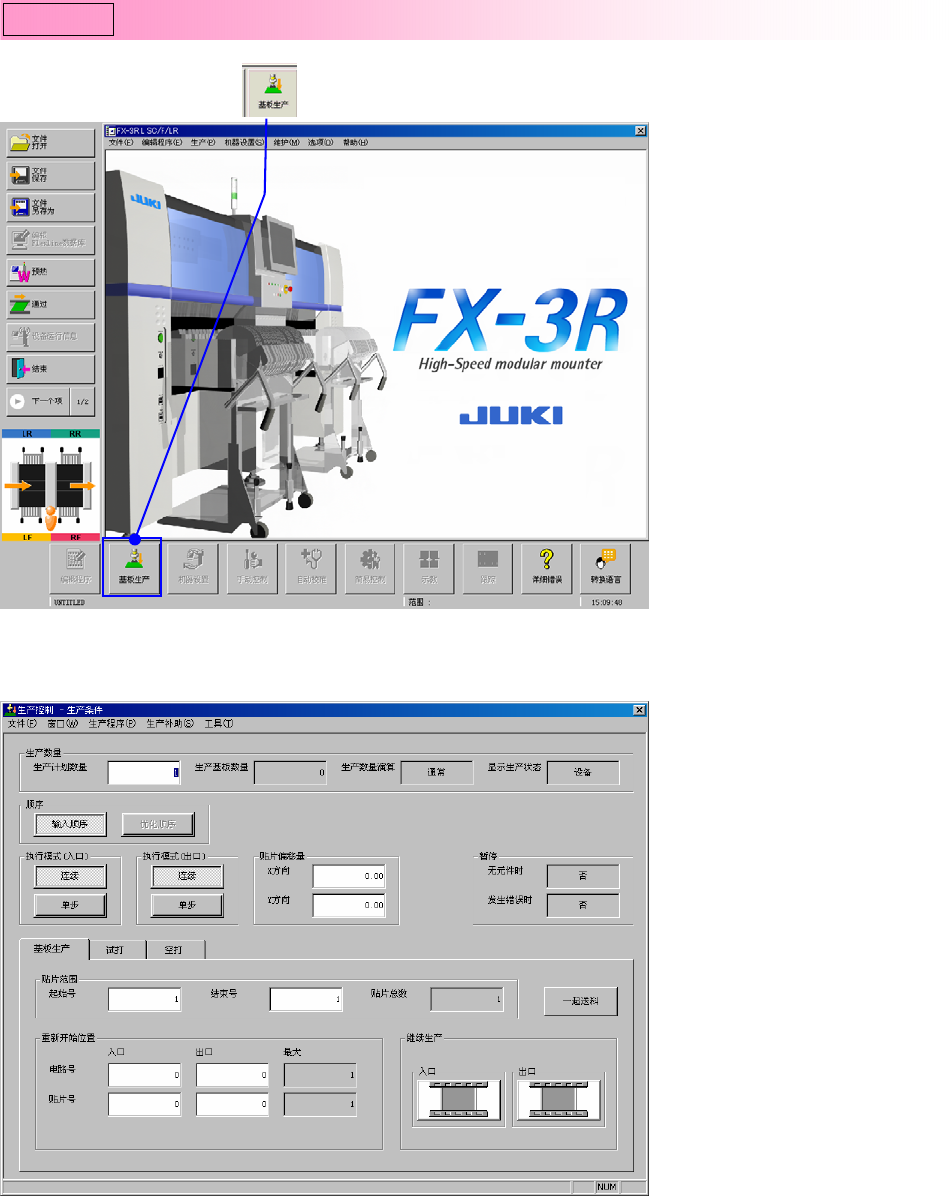This screenshot has height=1196, width=952.
Task: Click the four-squares 示教 icon in bottom toolbar
Action: click(x=429, y=568)
